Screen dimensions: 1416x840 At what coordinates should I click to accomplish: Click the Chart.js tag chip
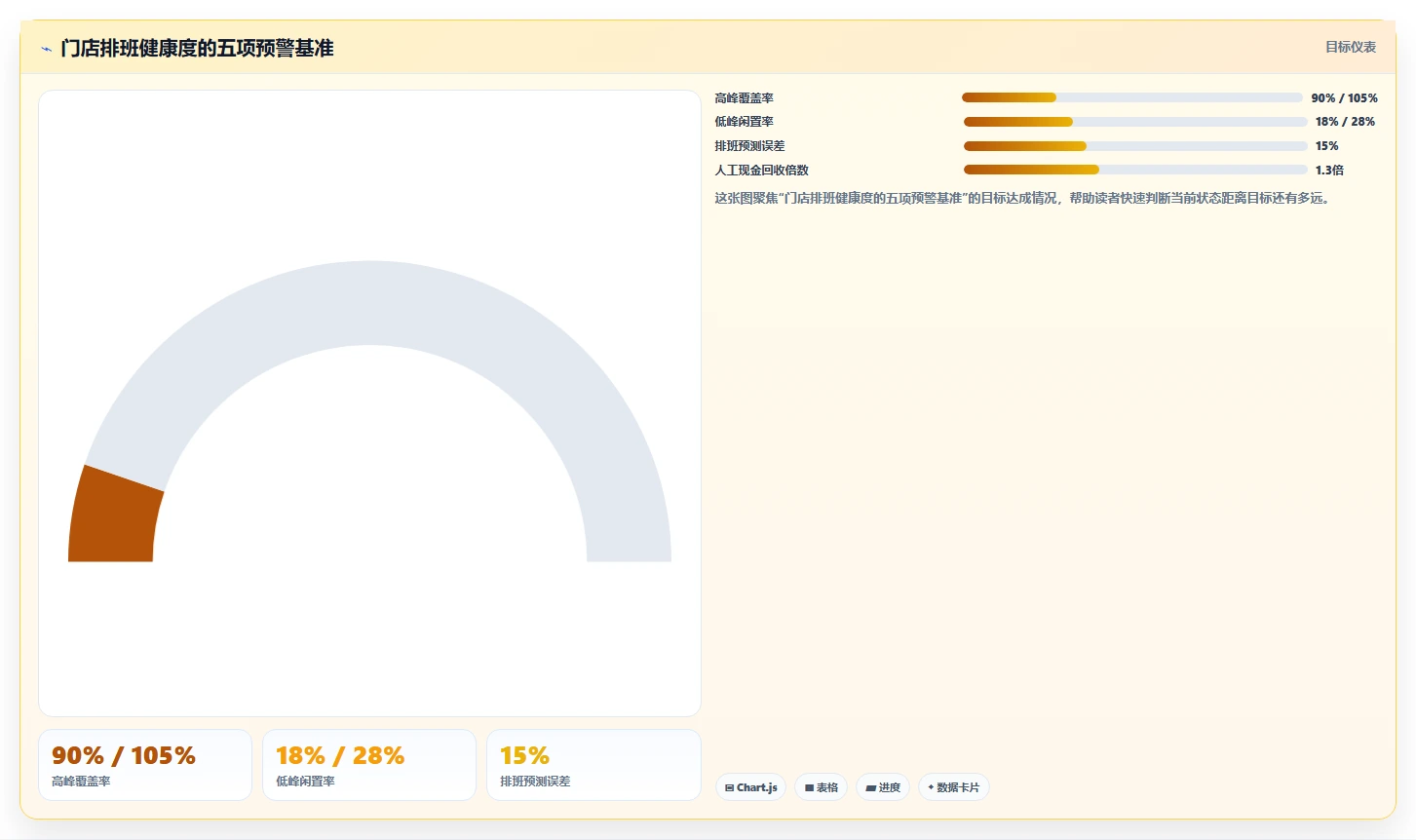(750, 787)
